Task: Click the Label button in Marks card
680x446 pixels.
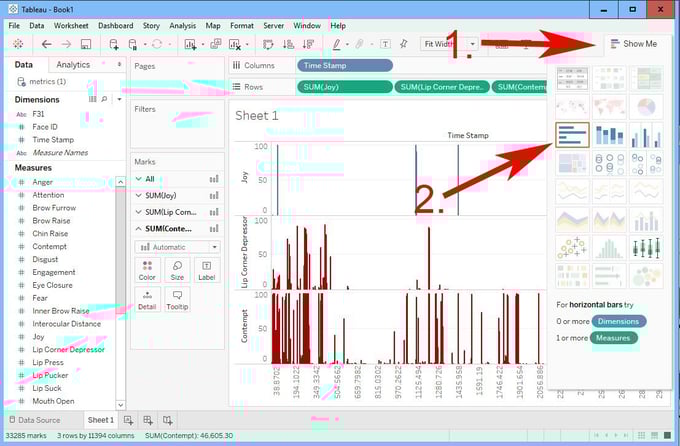Action: pos(205,269)
